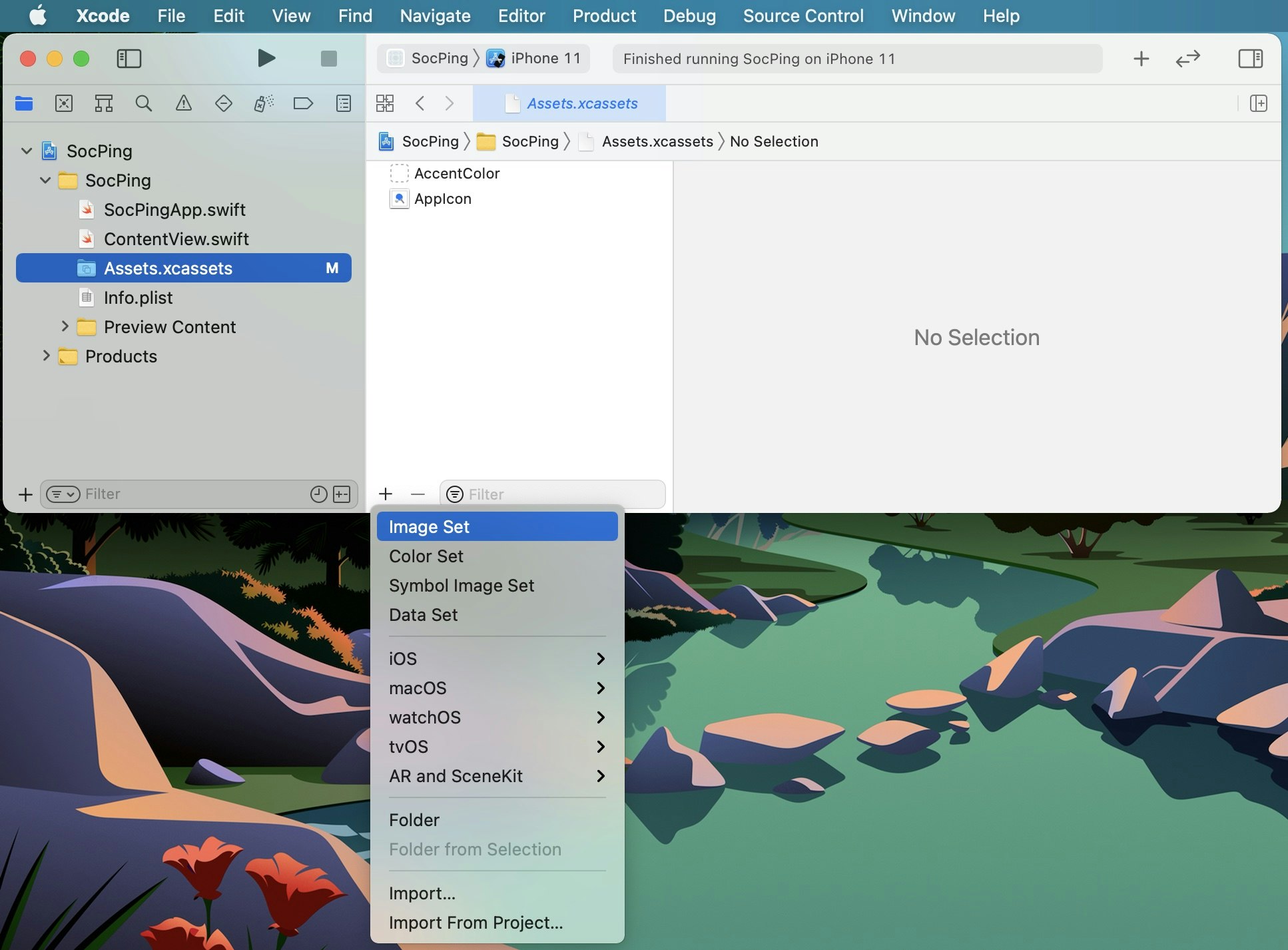Toggle the inspector panel on the right
Image resolution: width=1288 pixels, height=950 pixels.
coord(1250,59)
